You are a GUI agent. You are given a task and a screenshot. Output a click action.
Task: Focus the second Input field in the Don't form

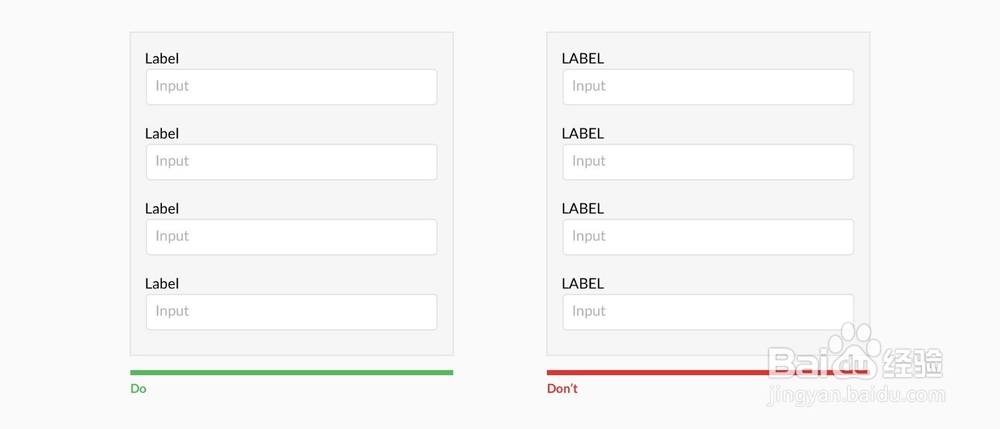tap(708, 162)
